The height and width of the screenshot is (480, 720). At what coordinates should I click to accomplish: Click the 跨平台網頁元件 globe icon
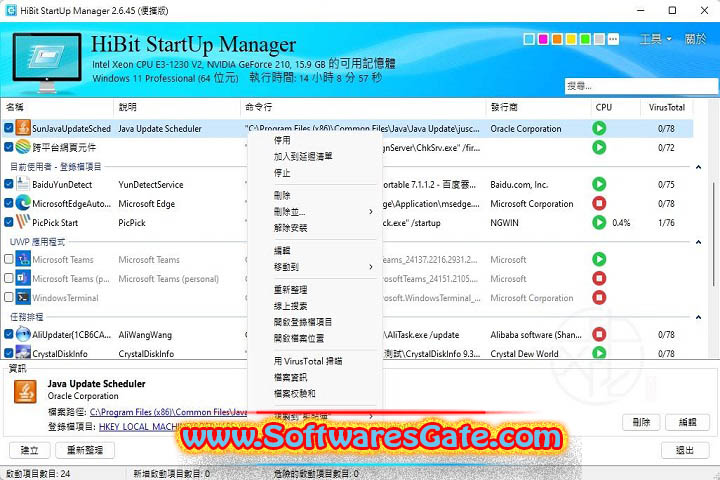pyautogui.click(x=22, y=147)
